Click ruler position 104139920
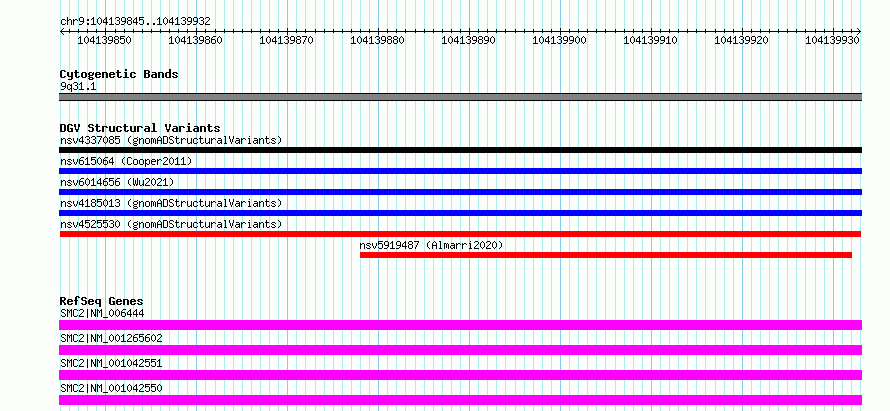 pos(741,40)
